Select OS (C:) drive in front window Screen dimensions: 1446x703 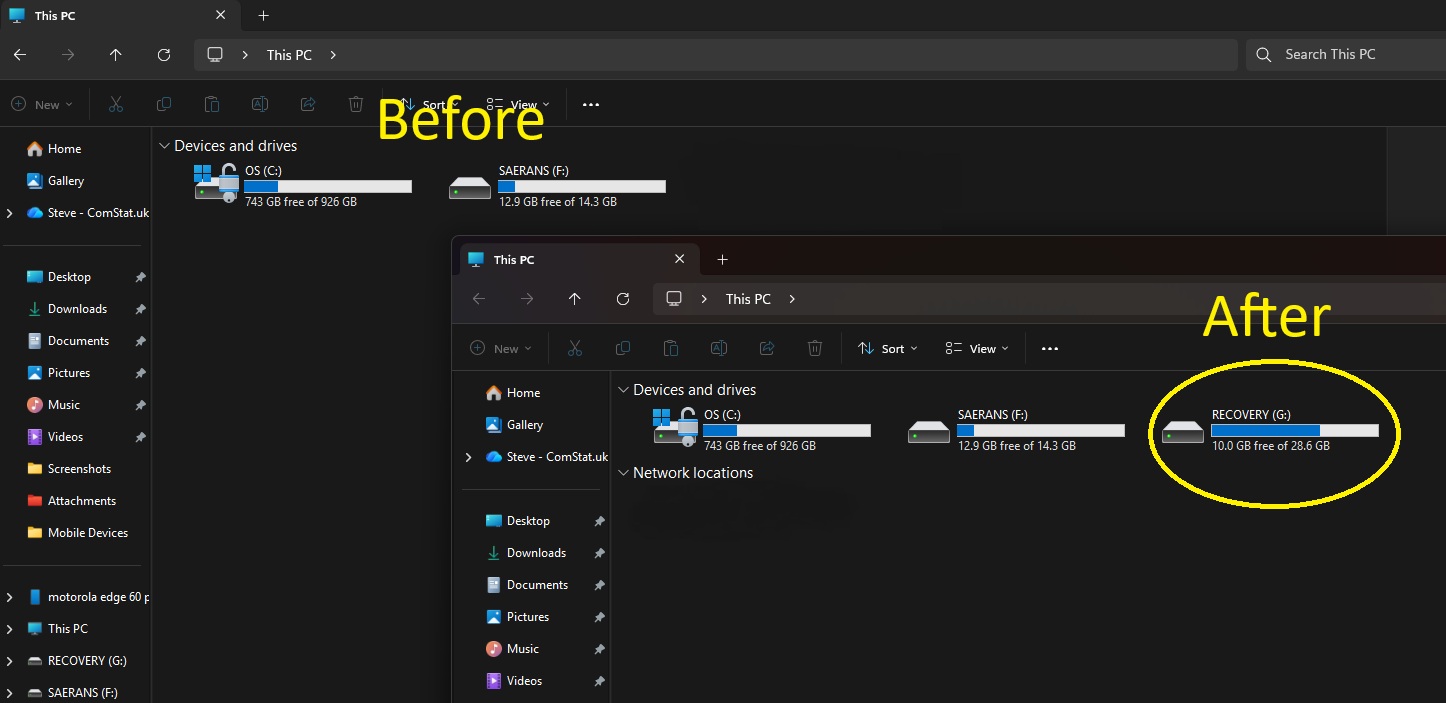(762, 430)
